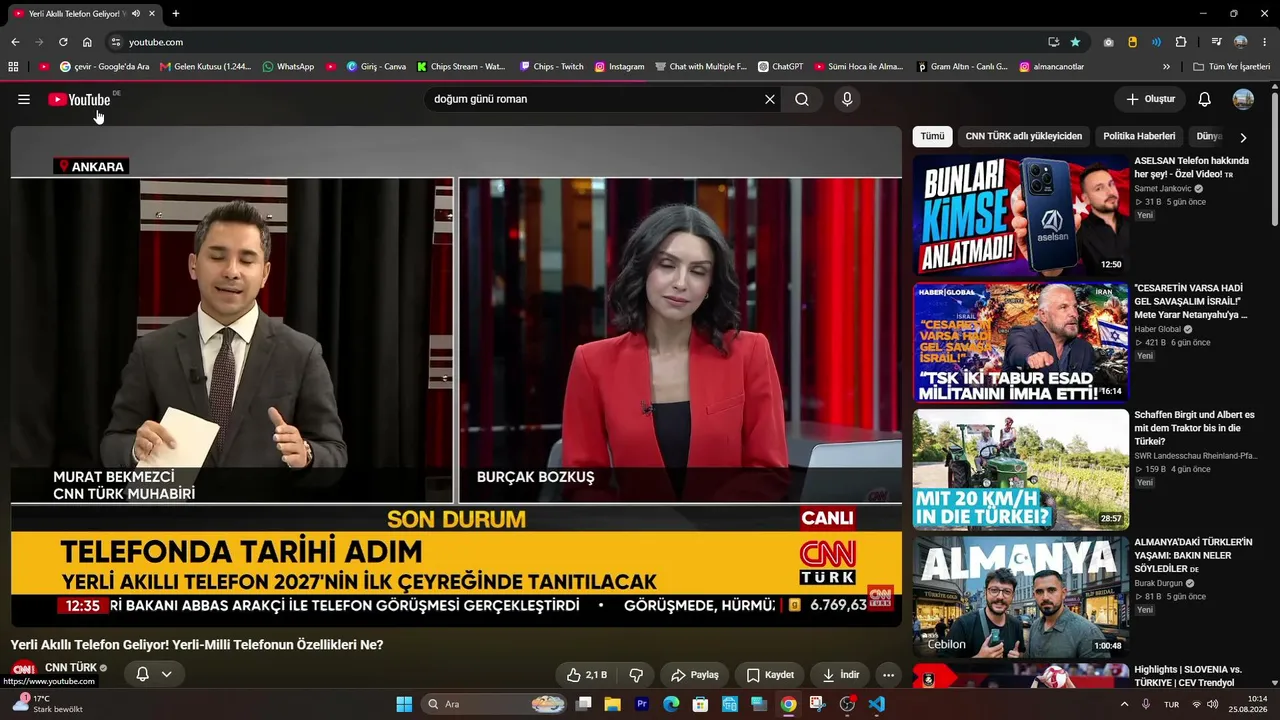
Task: Open a new browser tab
Action: point(176,14)
